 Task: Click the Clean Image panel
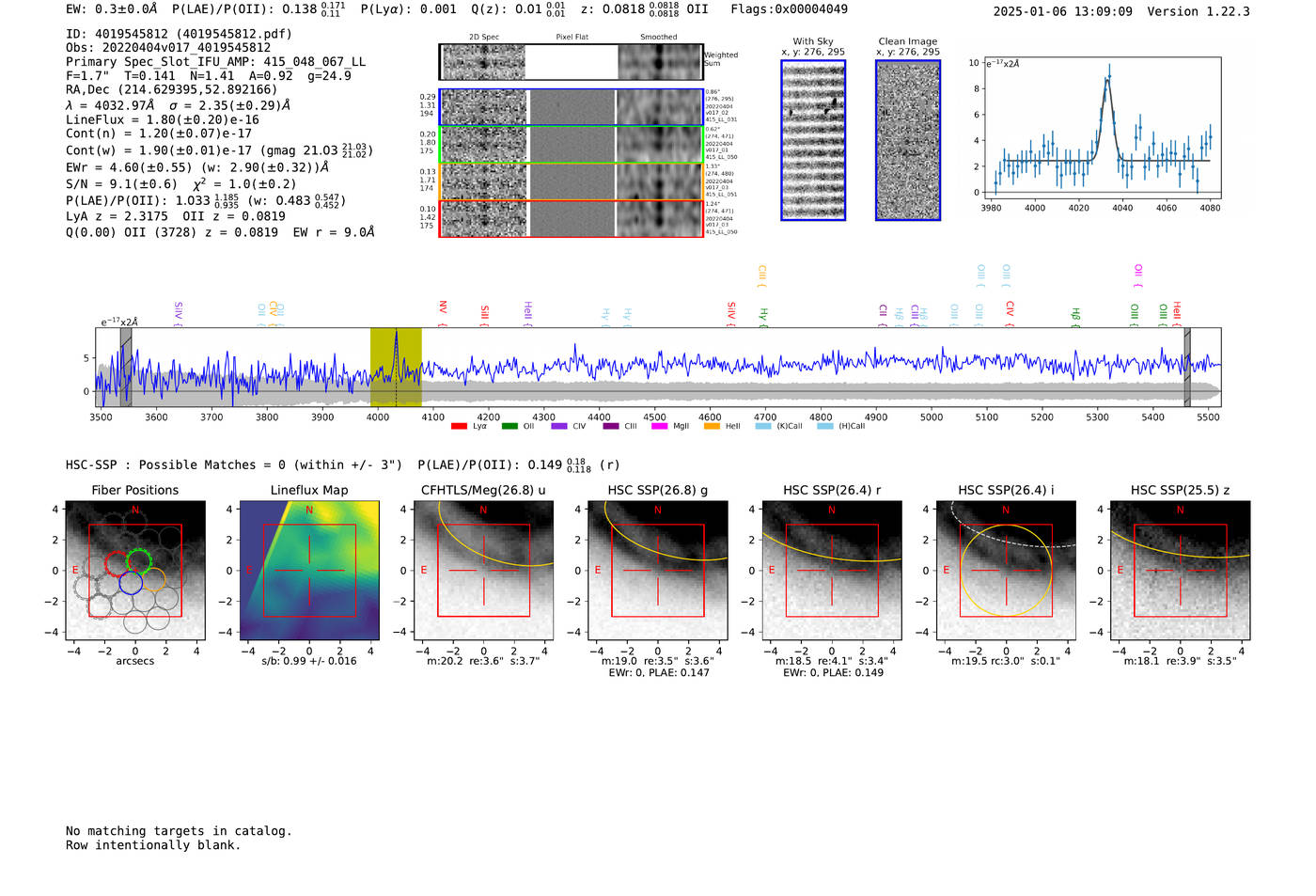click(908, 140)
